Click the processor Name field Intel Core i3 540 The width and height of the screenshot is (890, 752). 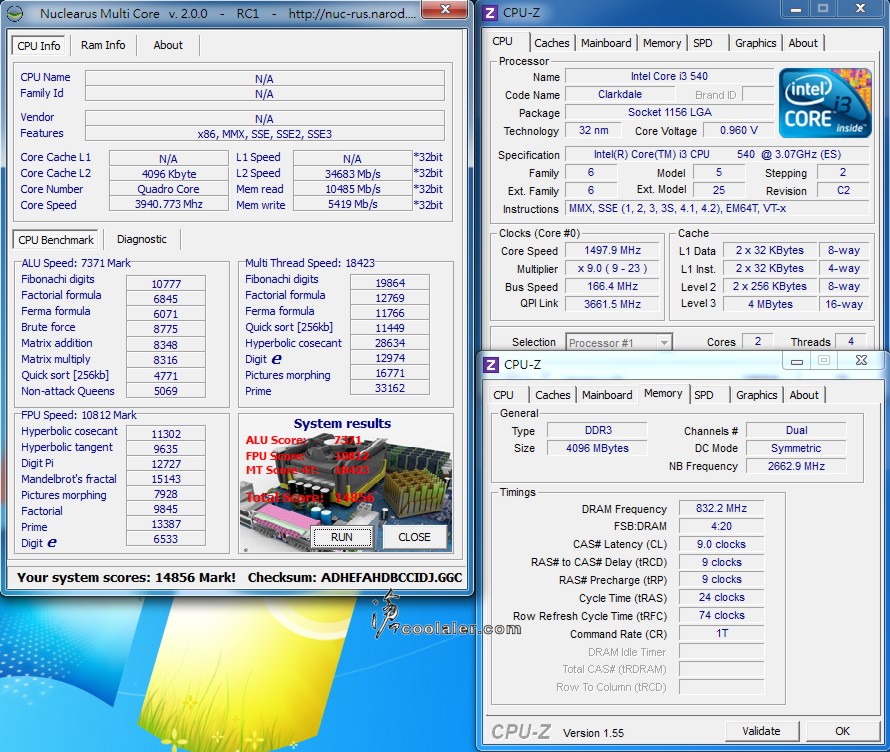coord(669,76)
